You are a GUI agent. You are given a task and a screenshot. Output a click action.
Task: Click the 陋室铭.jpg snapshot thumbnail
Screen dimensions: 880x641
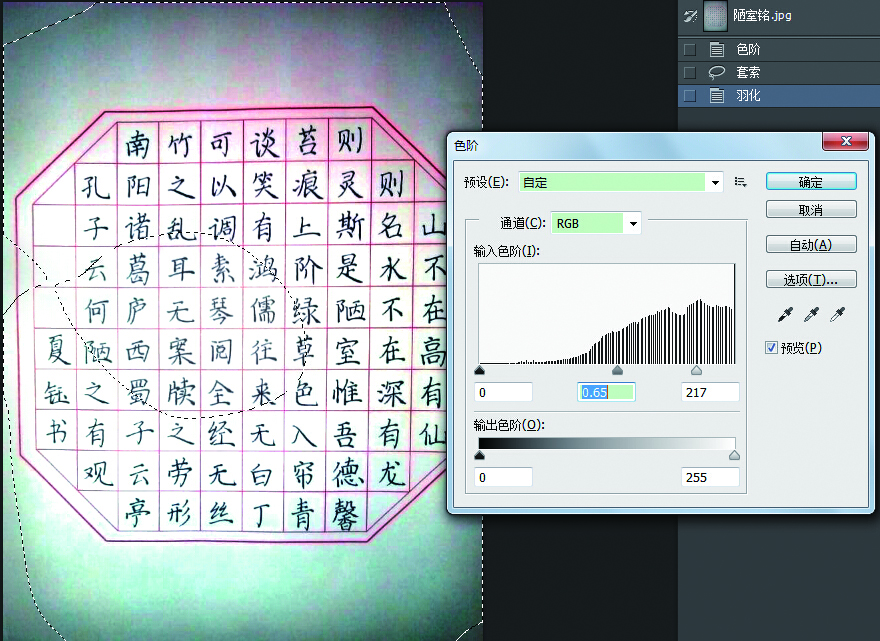pos(716,16)
